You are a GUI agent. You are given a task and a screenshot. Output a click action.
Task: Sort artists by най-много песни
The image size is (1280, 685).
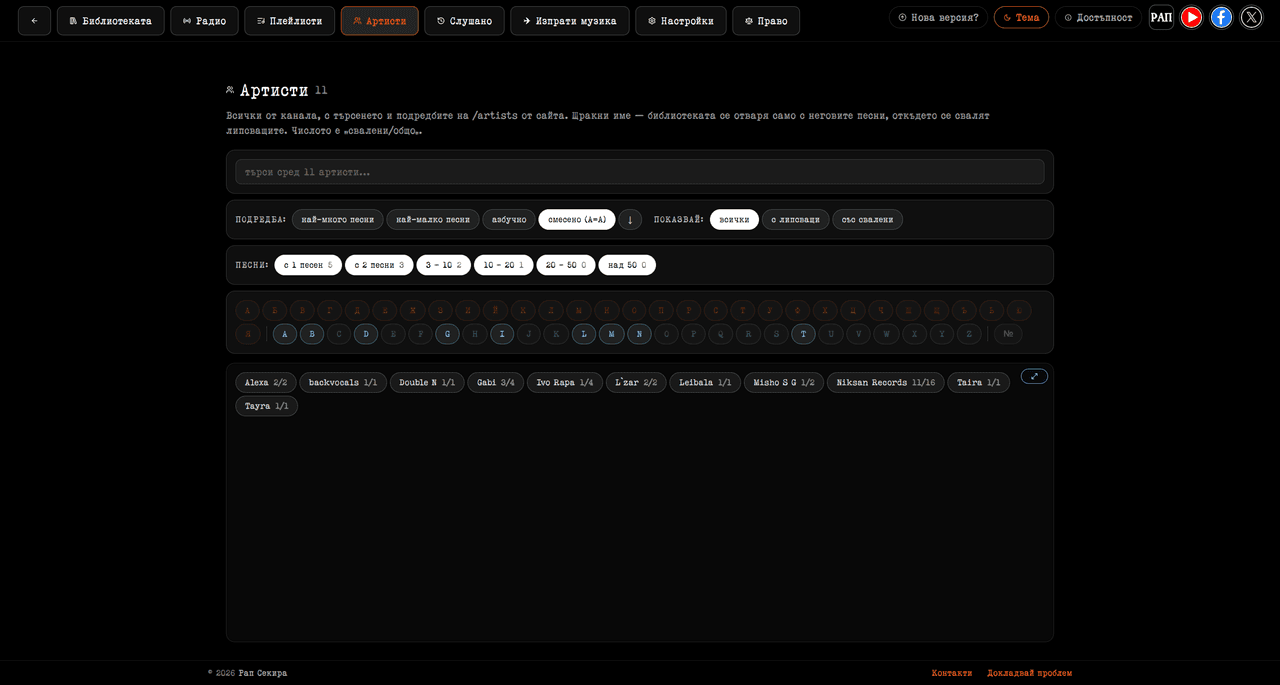[x=338, y=220]
